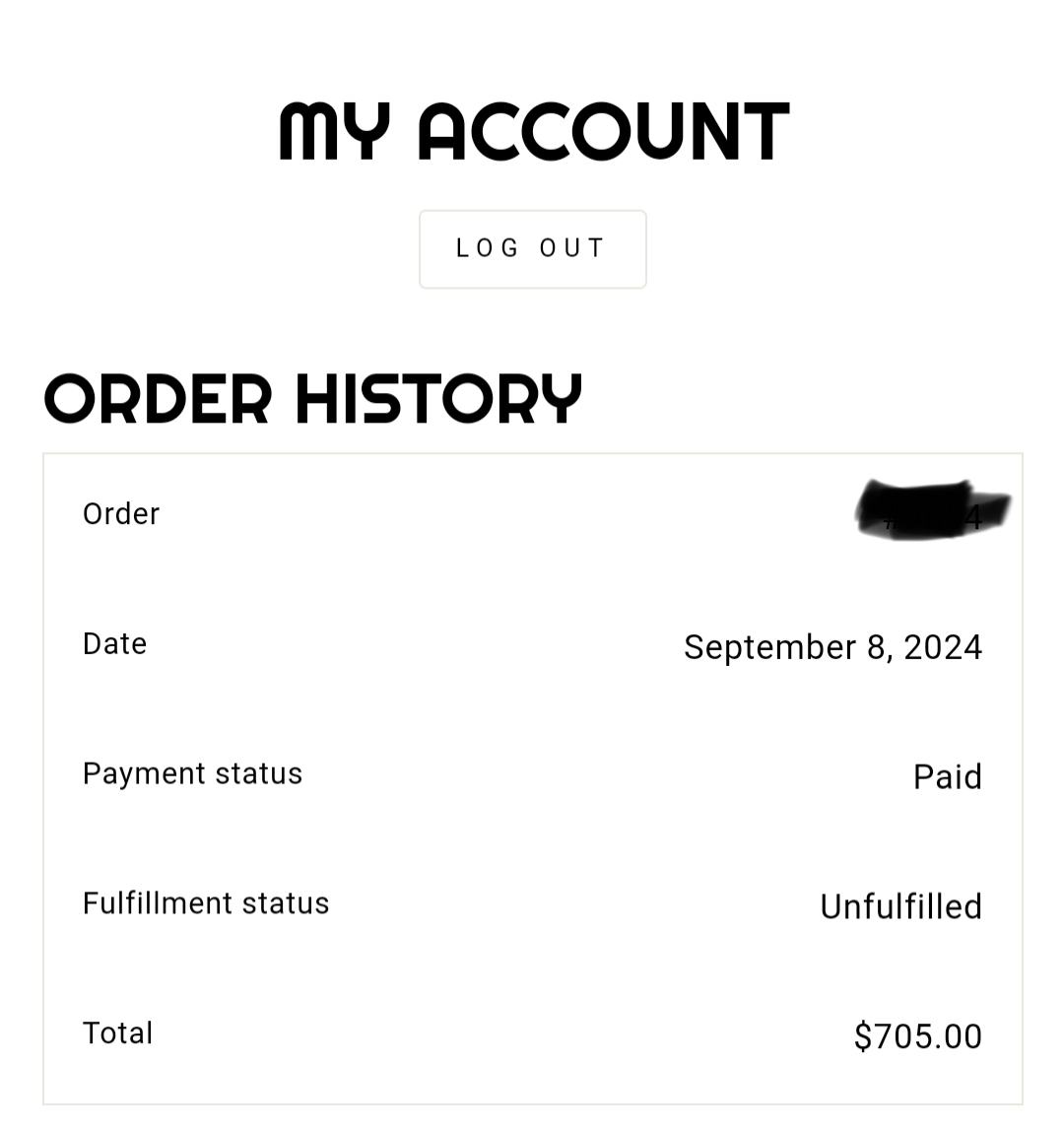Click the Fulfillment status label
The height and width of the screenshot is (1131, 1064).
(x=206, y=903)
